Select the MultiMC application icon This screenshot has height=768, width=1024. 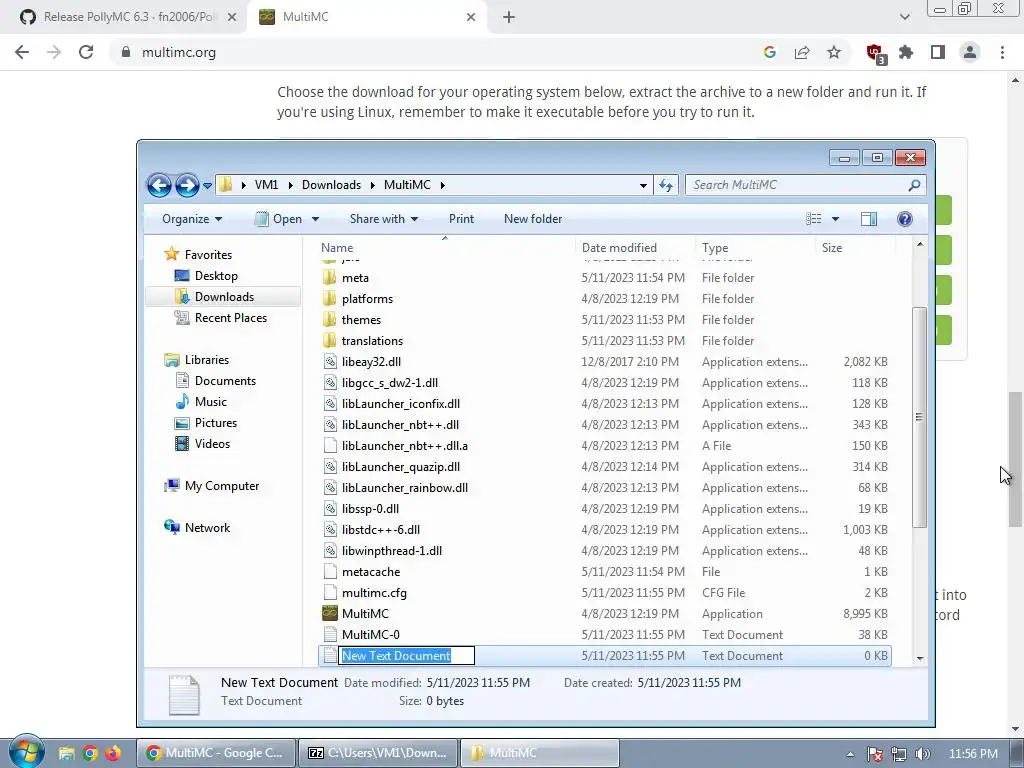(x=330, y=613)
